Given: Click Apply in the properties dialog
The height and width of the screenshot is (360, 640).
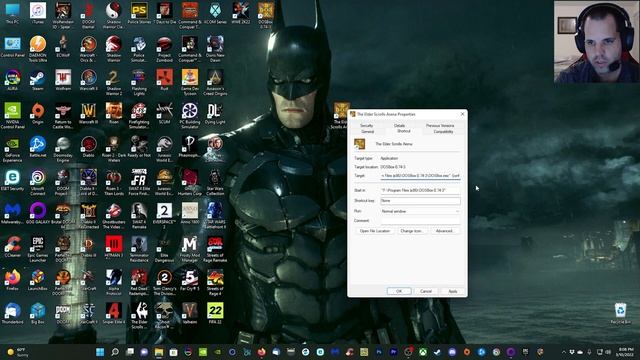Looking at the screenshot, I should 453,291.
